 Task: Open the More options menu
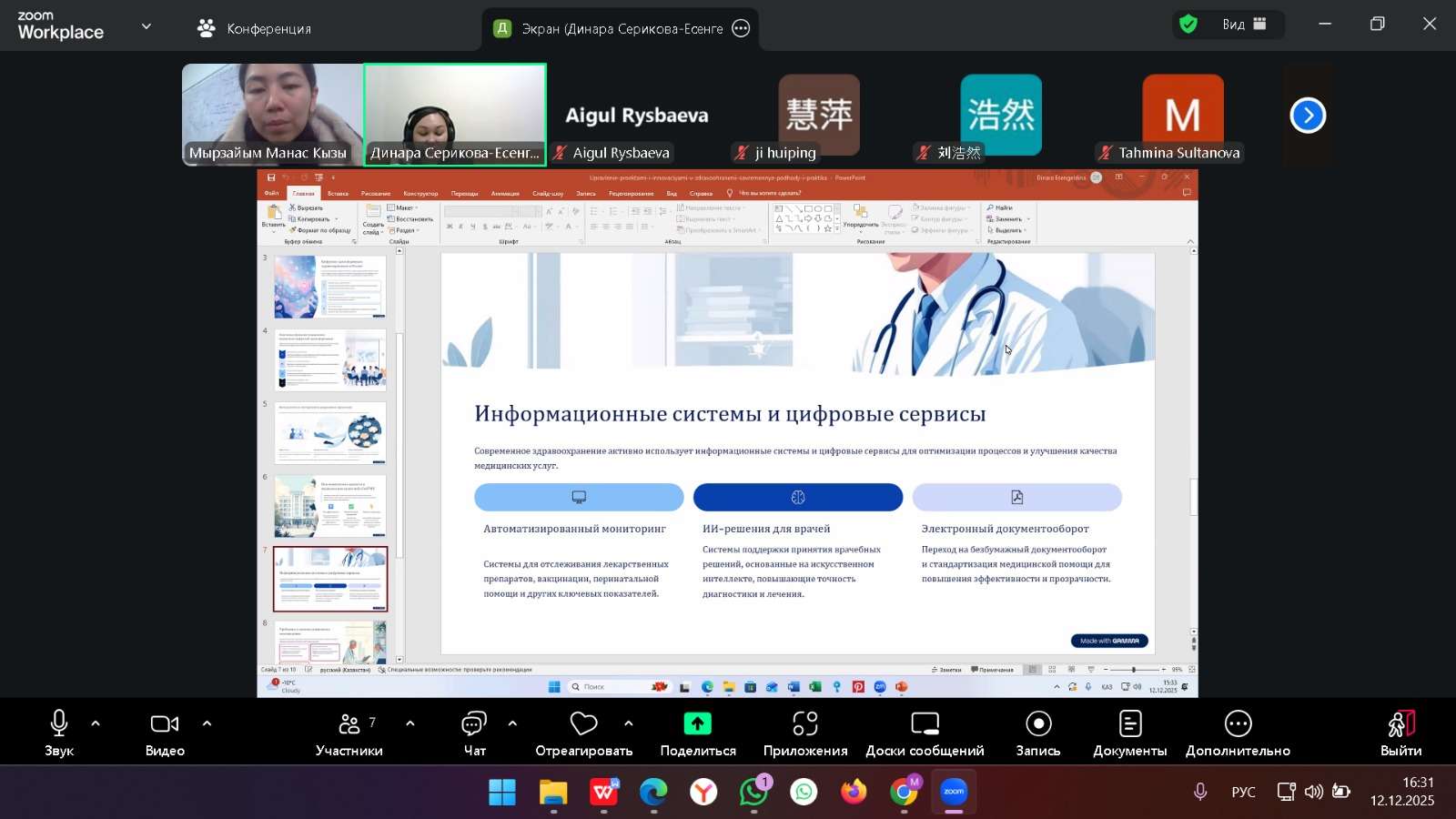coord(1238,733)
